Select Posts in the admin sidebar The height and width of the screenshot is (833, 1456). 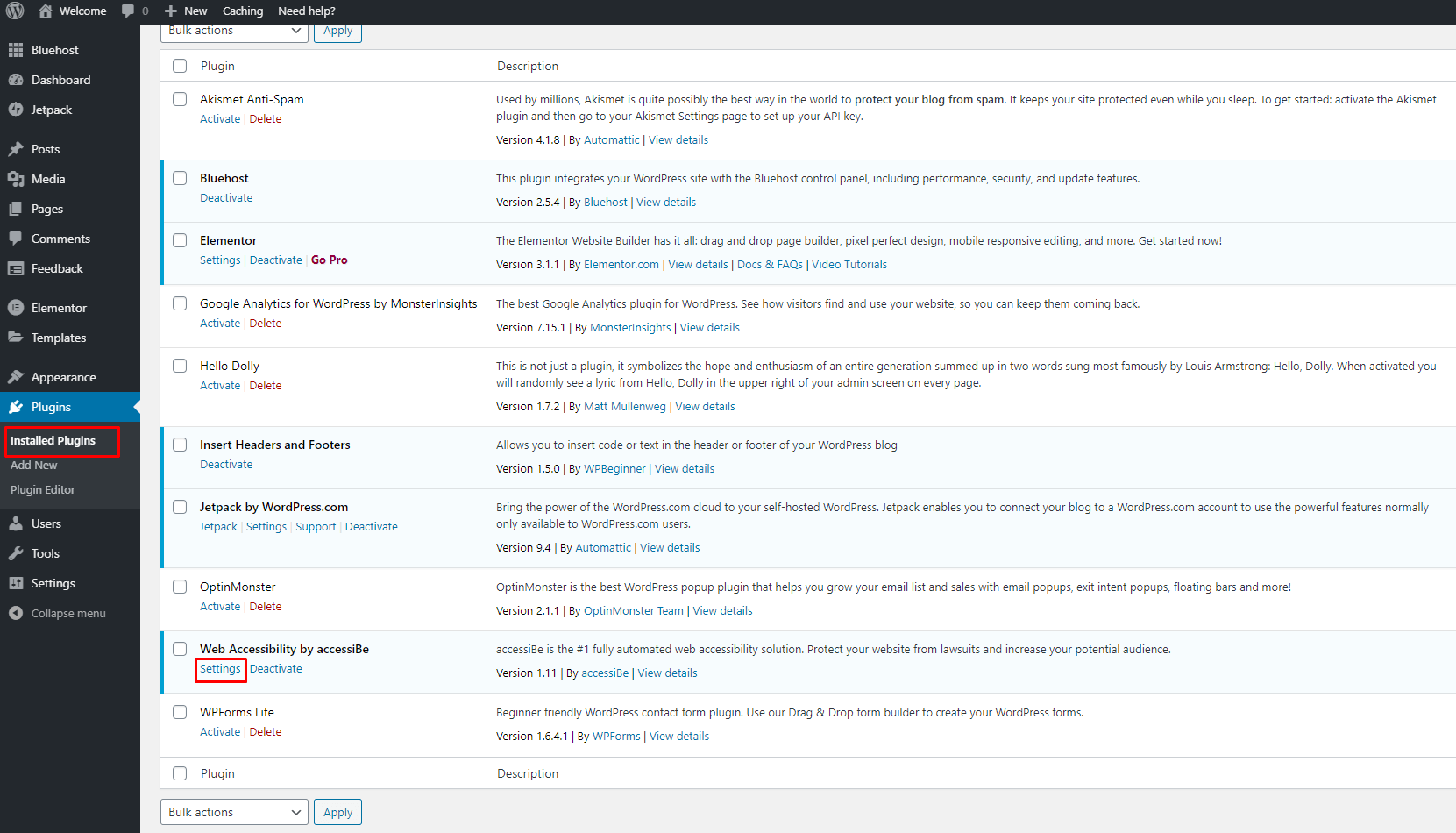46,148
